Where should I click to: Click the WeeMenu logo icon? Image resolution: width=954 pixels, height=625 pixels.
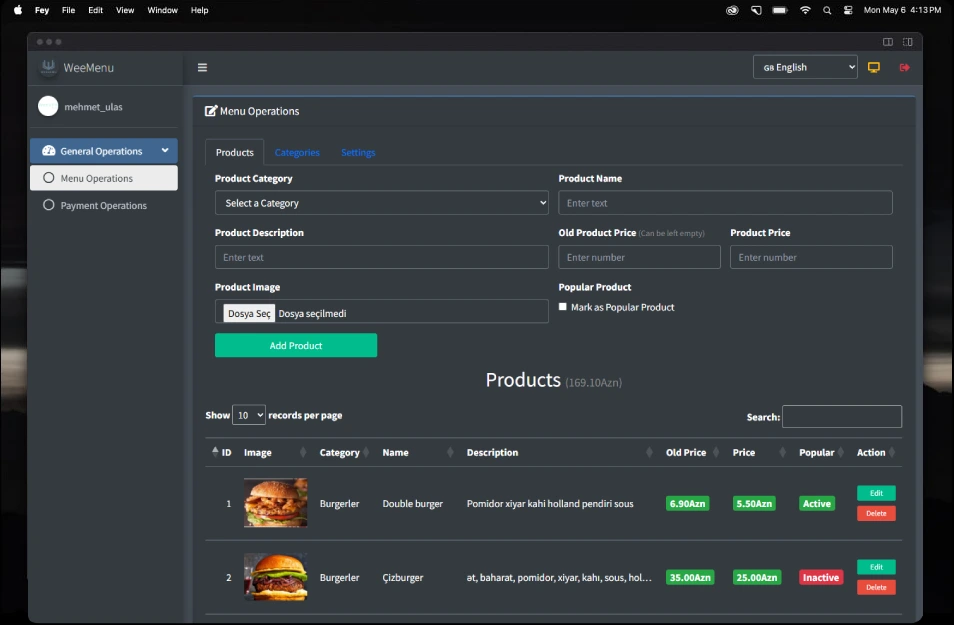(x=48, y=67)
